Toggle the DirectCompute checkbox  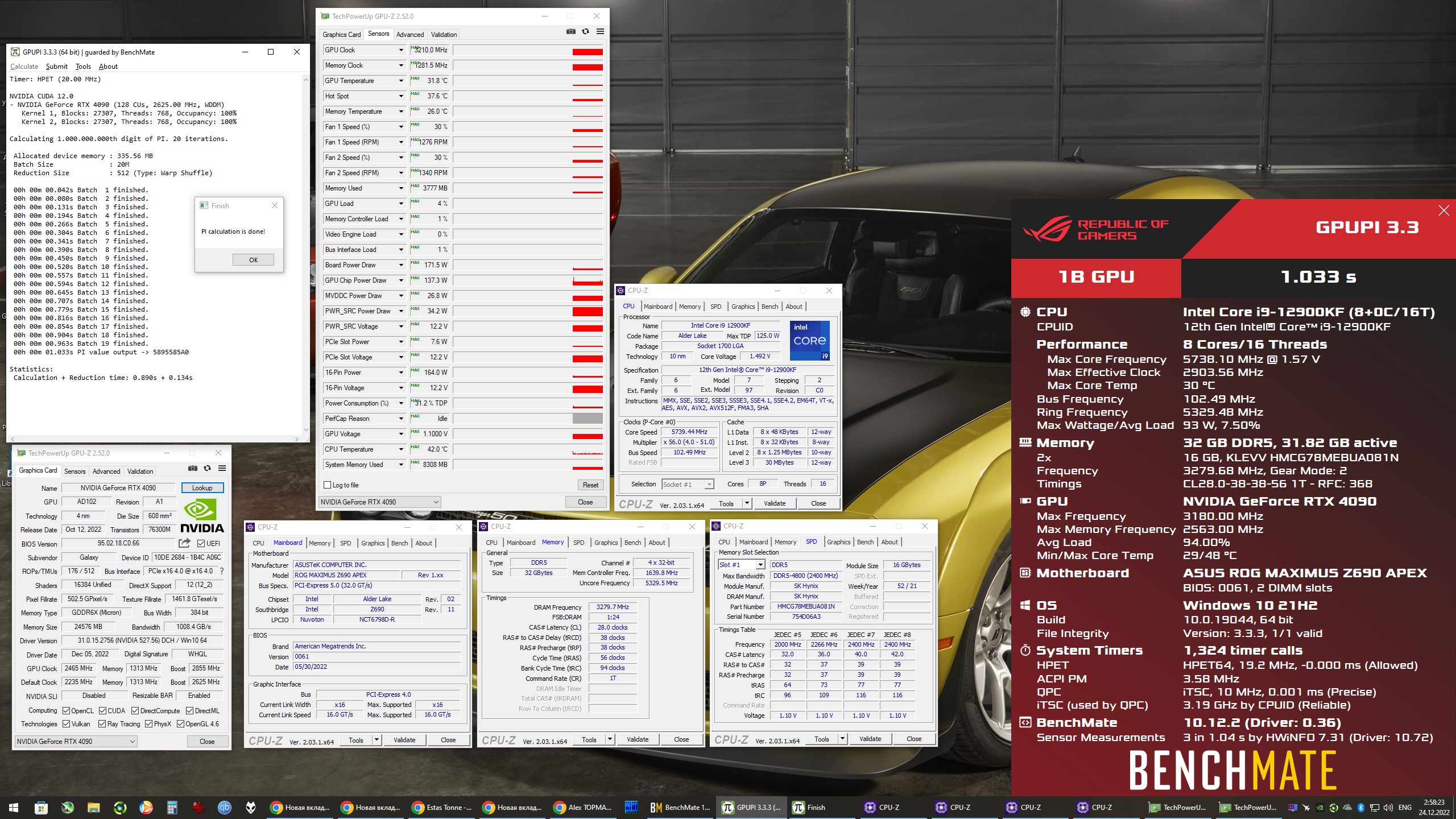[x=135, y=711]
